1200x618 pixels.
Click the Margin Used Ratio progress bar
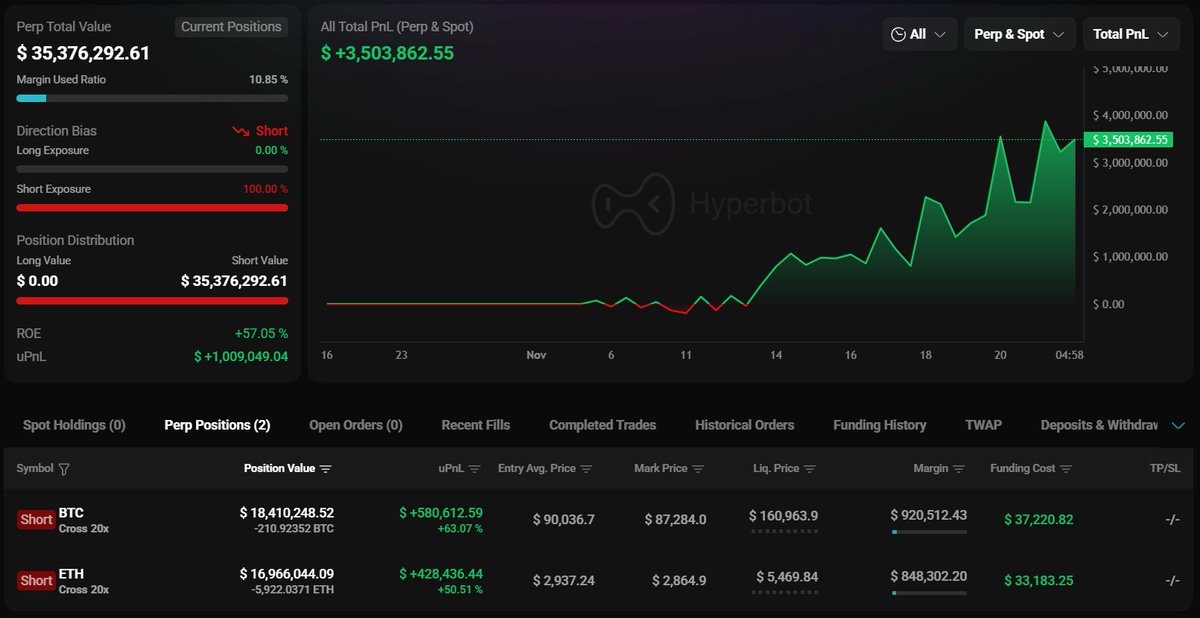pos(152,98)
